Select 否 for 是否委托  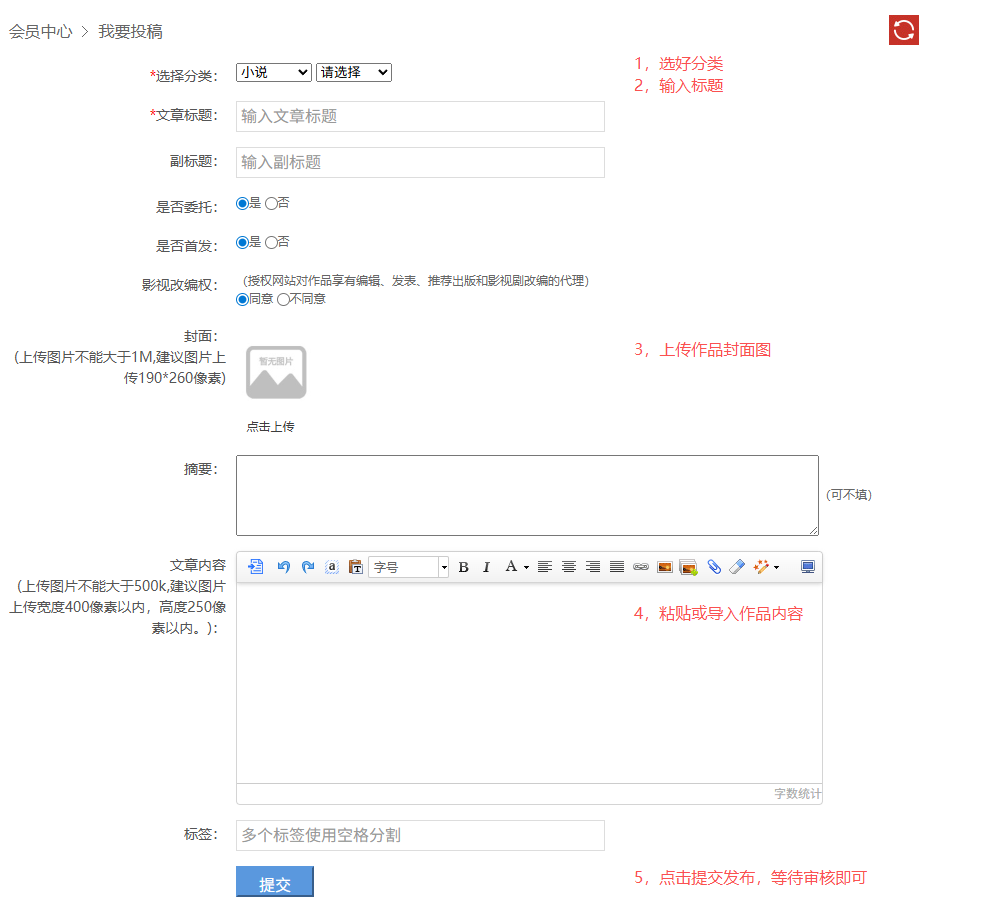[271, 203]
